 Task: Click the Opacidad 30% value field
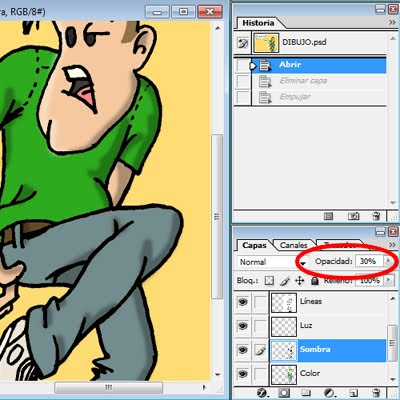(x=370, y=261)
